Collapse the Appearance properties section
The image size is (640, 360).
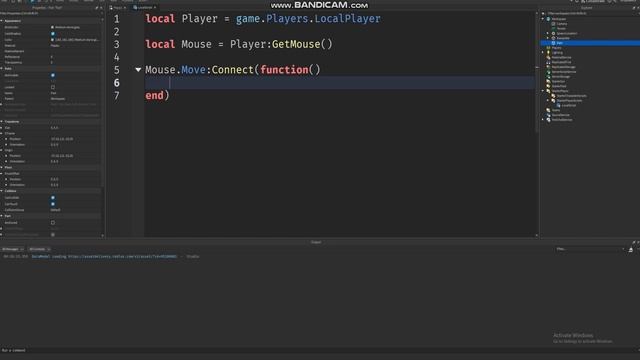[2, 21]
